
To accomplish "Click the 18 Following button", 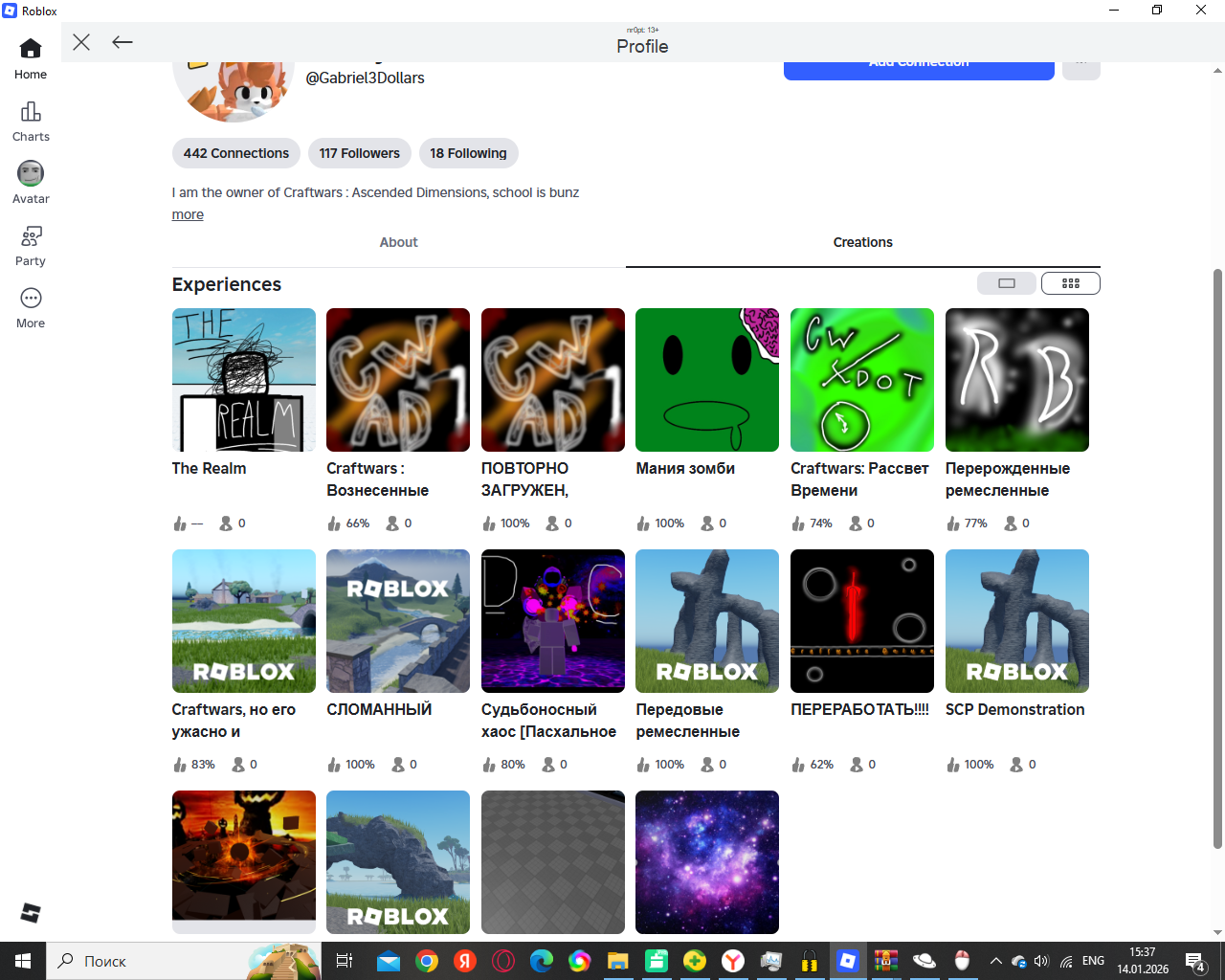I will click(468, 153).
